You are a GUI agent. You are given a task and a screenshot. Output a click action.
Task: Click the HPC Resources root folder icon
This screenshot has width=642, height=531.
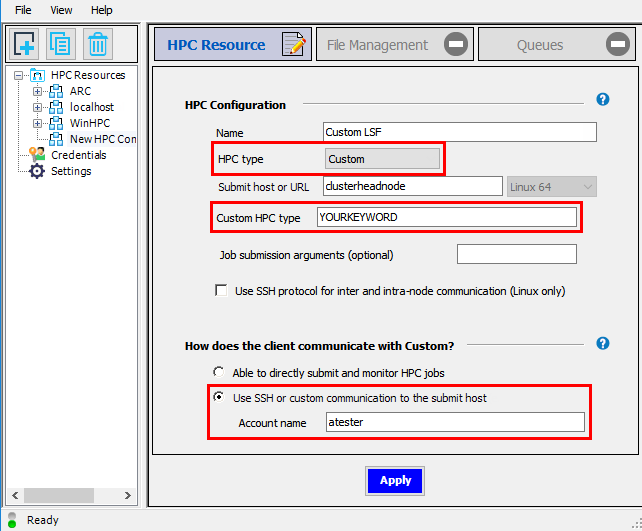(x=38, y=75)
